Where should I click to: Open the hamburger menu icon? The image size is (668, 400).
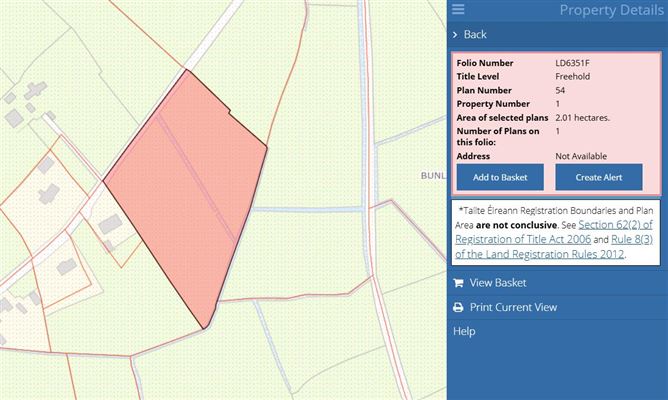point(458,9)
